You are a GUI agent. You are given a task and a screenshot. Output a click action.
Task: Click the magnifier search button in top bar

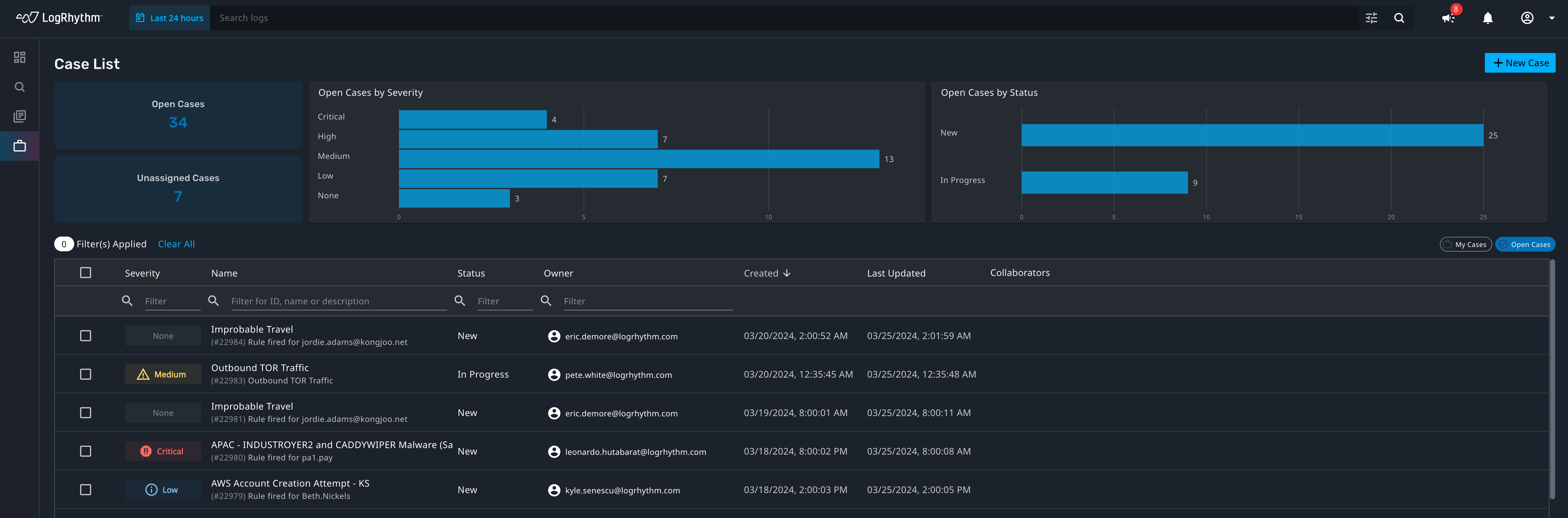tap(1399, 18)
